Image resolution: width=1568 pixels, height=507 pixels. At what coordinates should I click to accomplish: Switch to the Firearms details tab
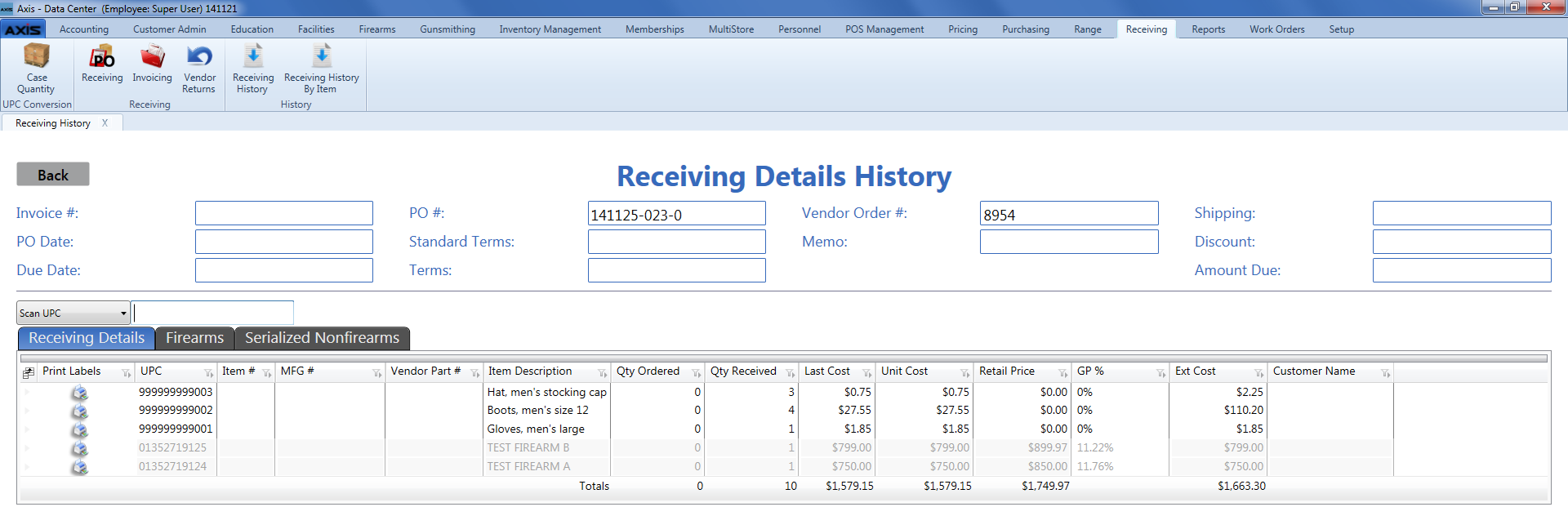coord(194,338)
